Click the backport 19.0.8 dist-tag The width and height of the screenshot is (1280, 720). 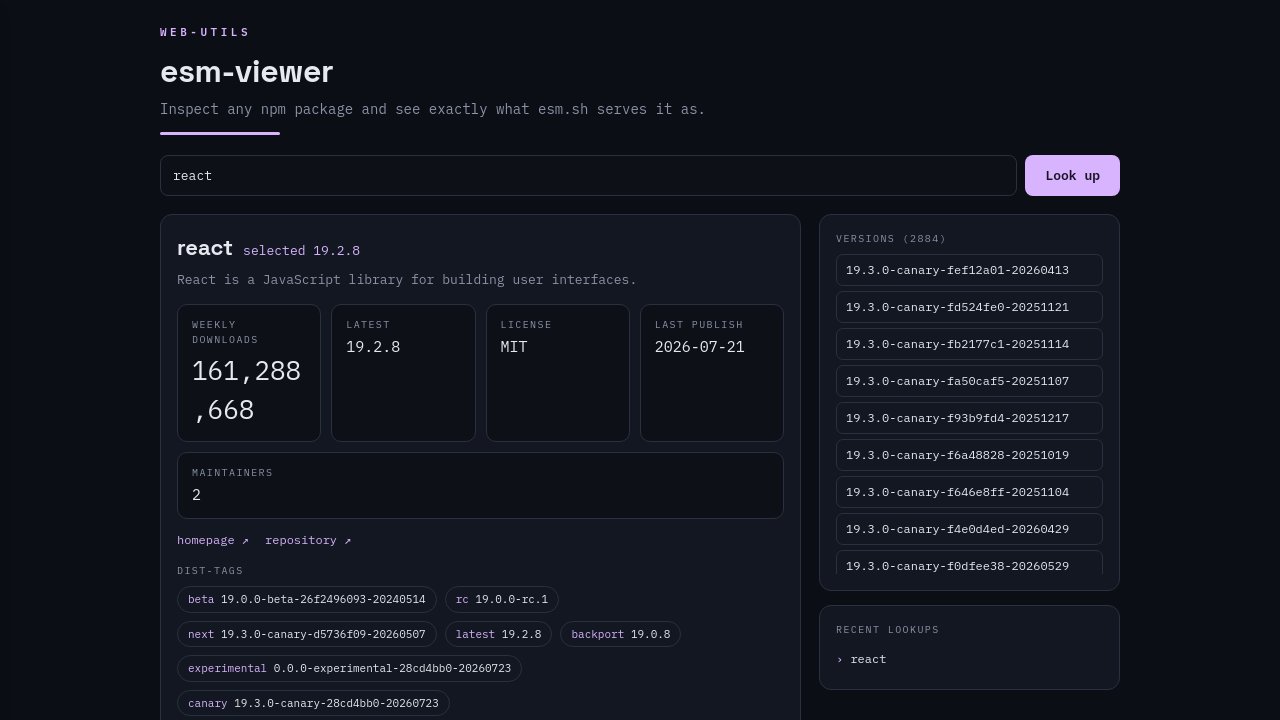click(620, 634)
